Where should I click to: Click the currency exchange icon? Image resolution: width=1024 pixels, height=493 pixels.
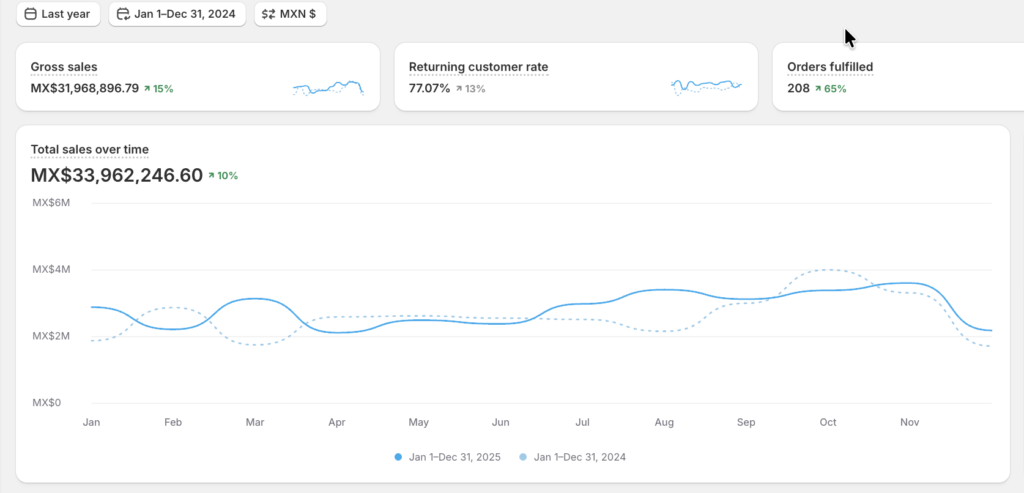coord(269,15)
